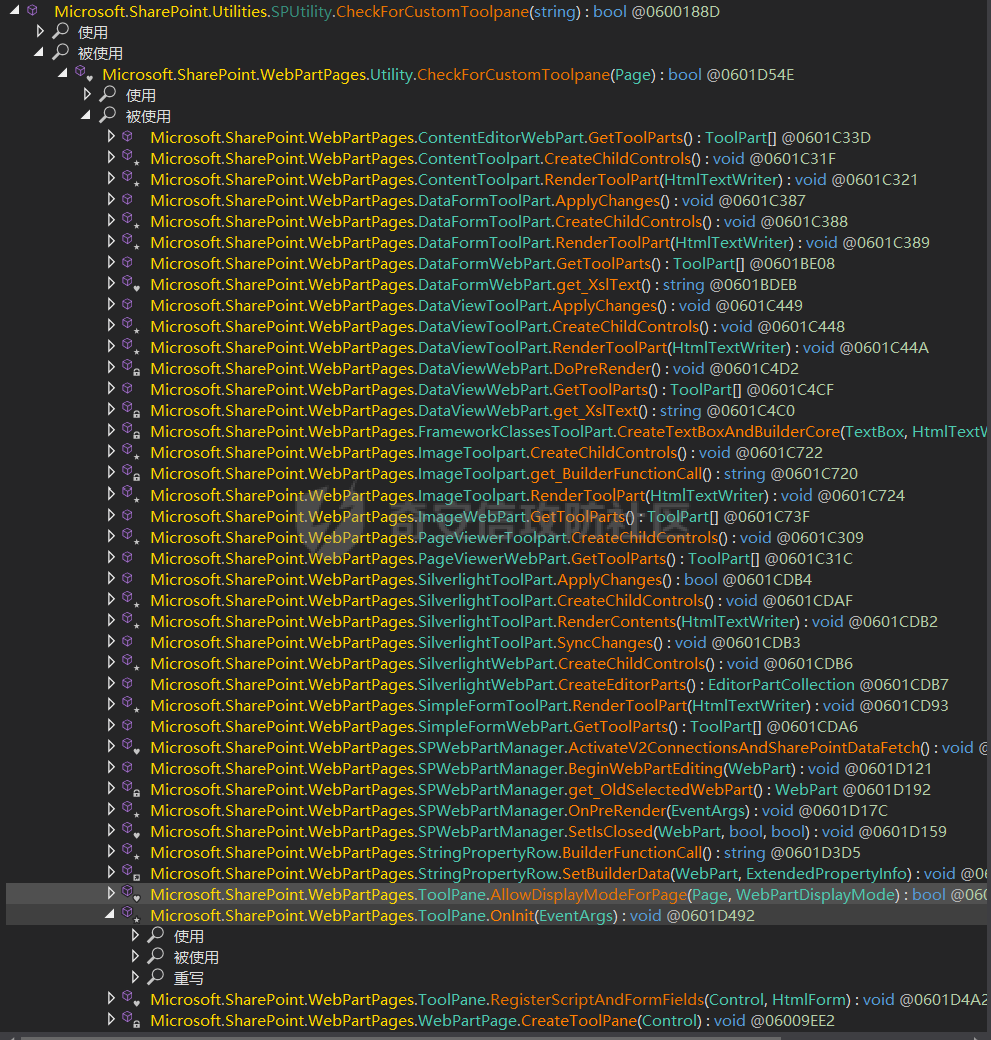This screenshot has width=991, height=1040.
Task: Expand StringPropertyRow.BuilderFunctionCall entry
Action: pyautogui.click(x=111, y=852)
